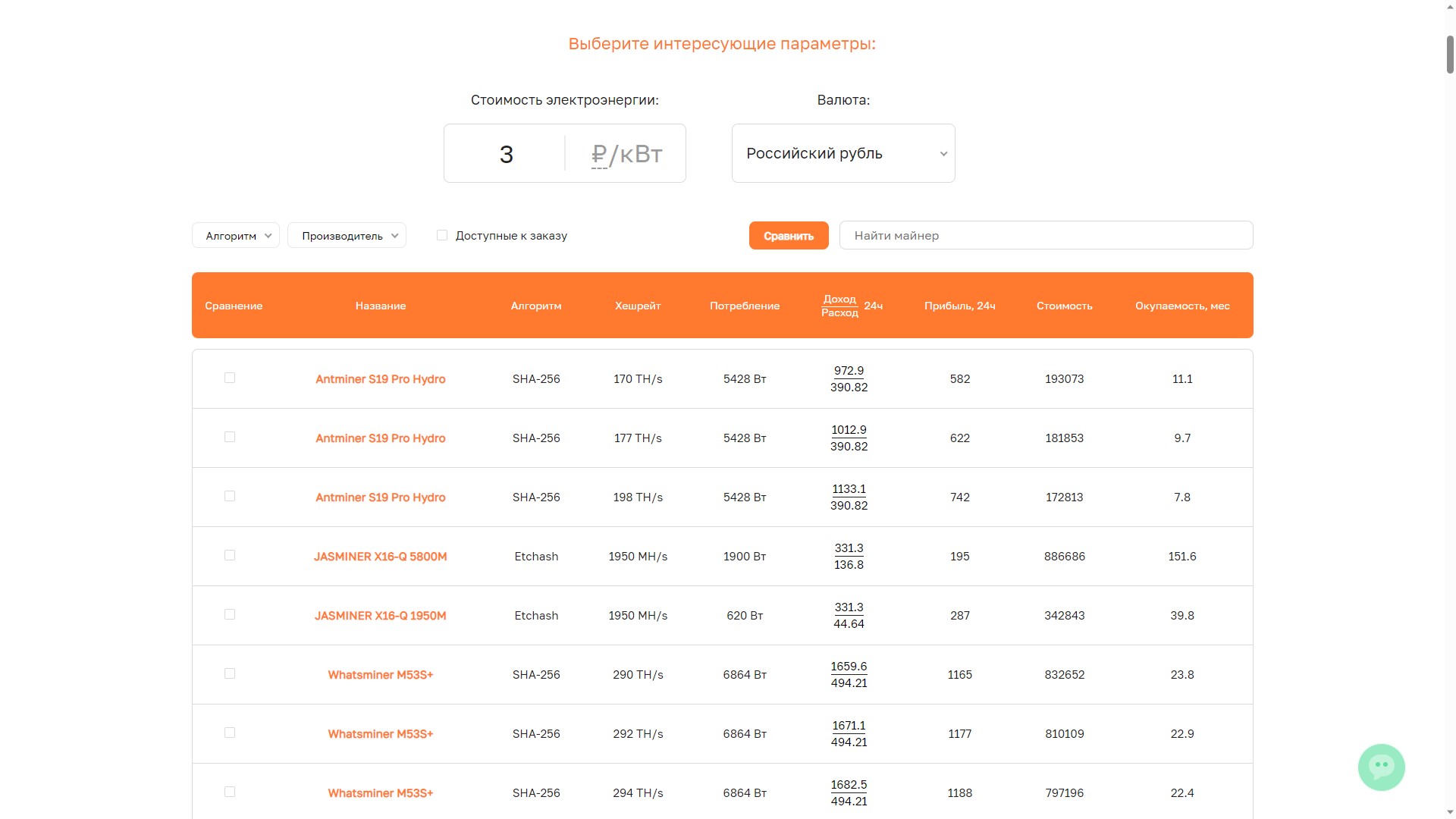Tick comparison checkbox for Whatsminer M53S+ 290 TH/s
The height and width of the screenshot is (819, 1456).
(x=230, y=673)
